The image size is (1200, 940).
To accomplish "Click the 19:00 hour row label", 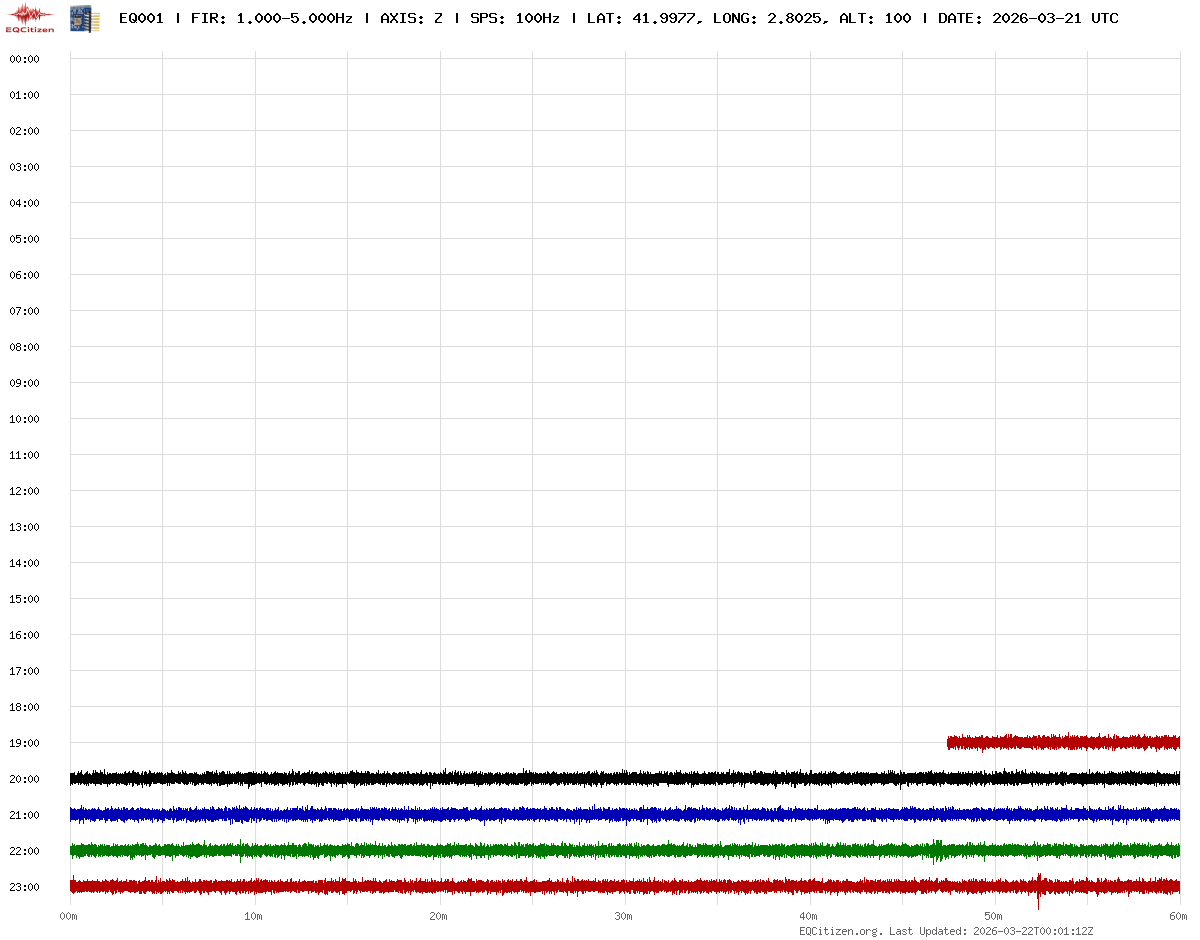I will [x=24, y=743].
